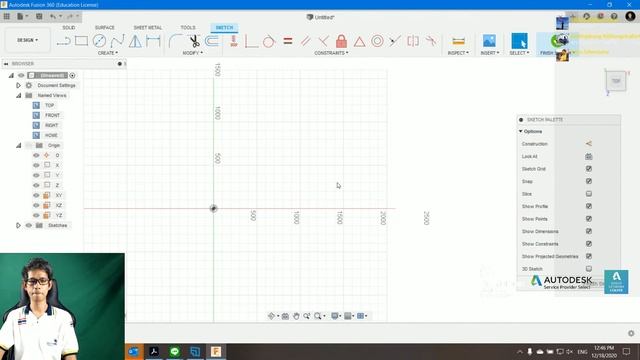Viewport: 640px width, 360px height.
Task: Open the CONSTRAINTS dropdown menu
Action: [x=331, y=53]
